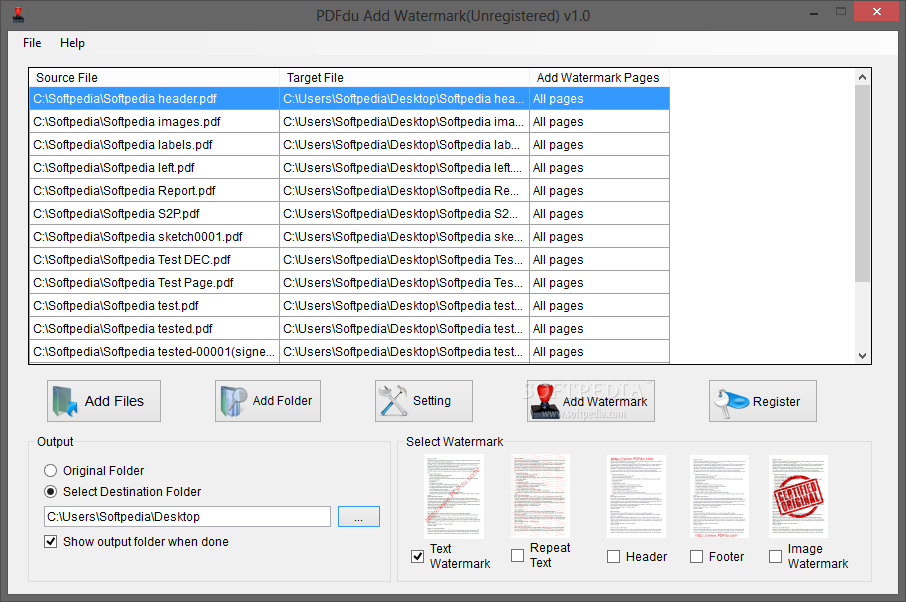Click the output folder path field
This screenshot has height=602, width=906.
[x=187, y=516]
